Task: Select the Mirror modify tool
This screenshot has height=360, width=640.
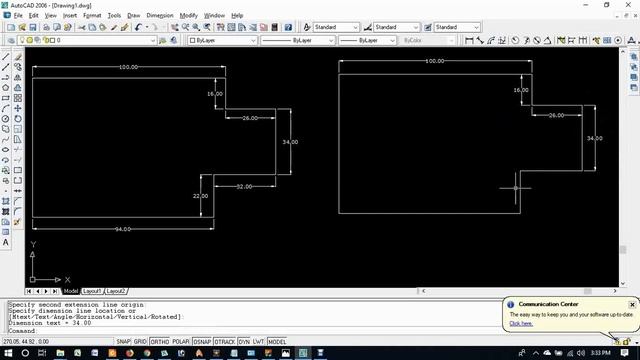Action: click(x=18, y=77)
